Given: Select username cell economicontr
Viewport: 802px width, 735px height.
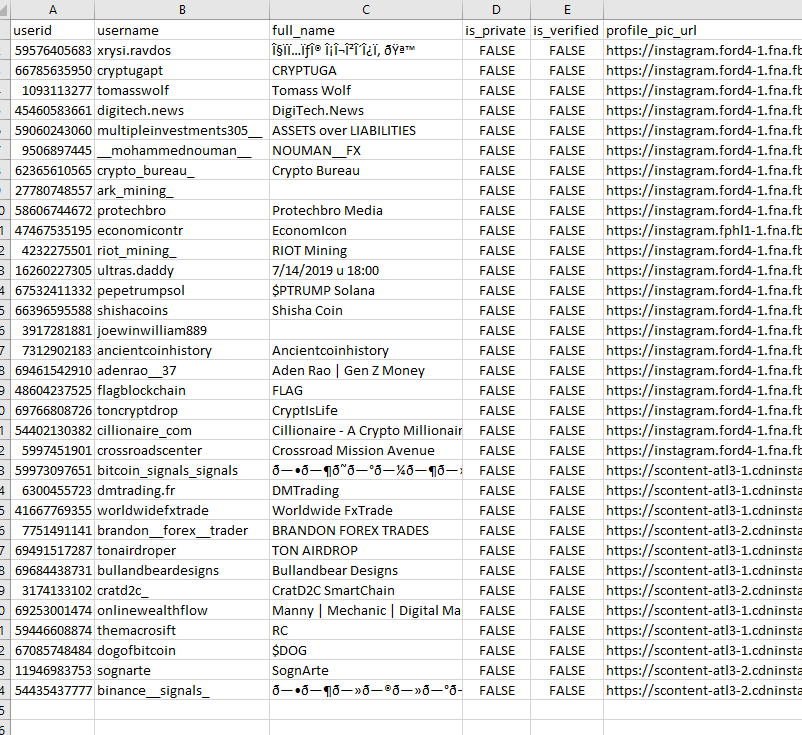Looking at the screenshot, I should 182,230.
